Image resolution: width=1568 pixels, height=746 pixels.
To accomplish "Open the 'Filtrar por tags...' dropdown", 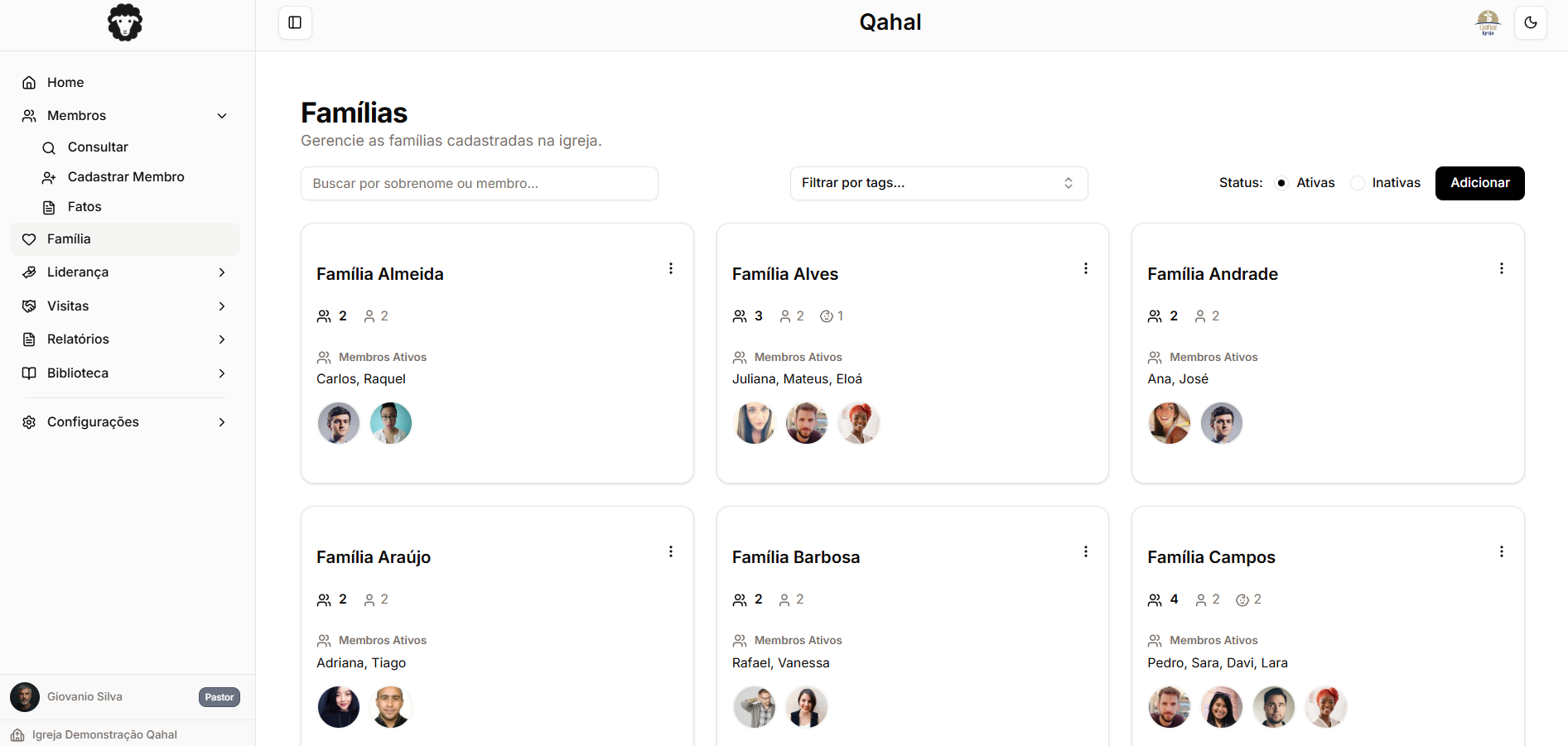I will (938, 183).
